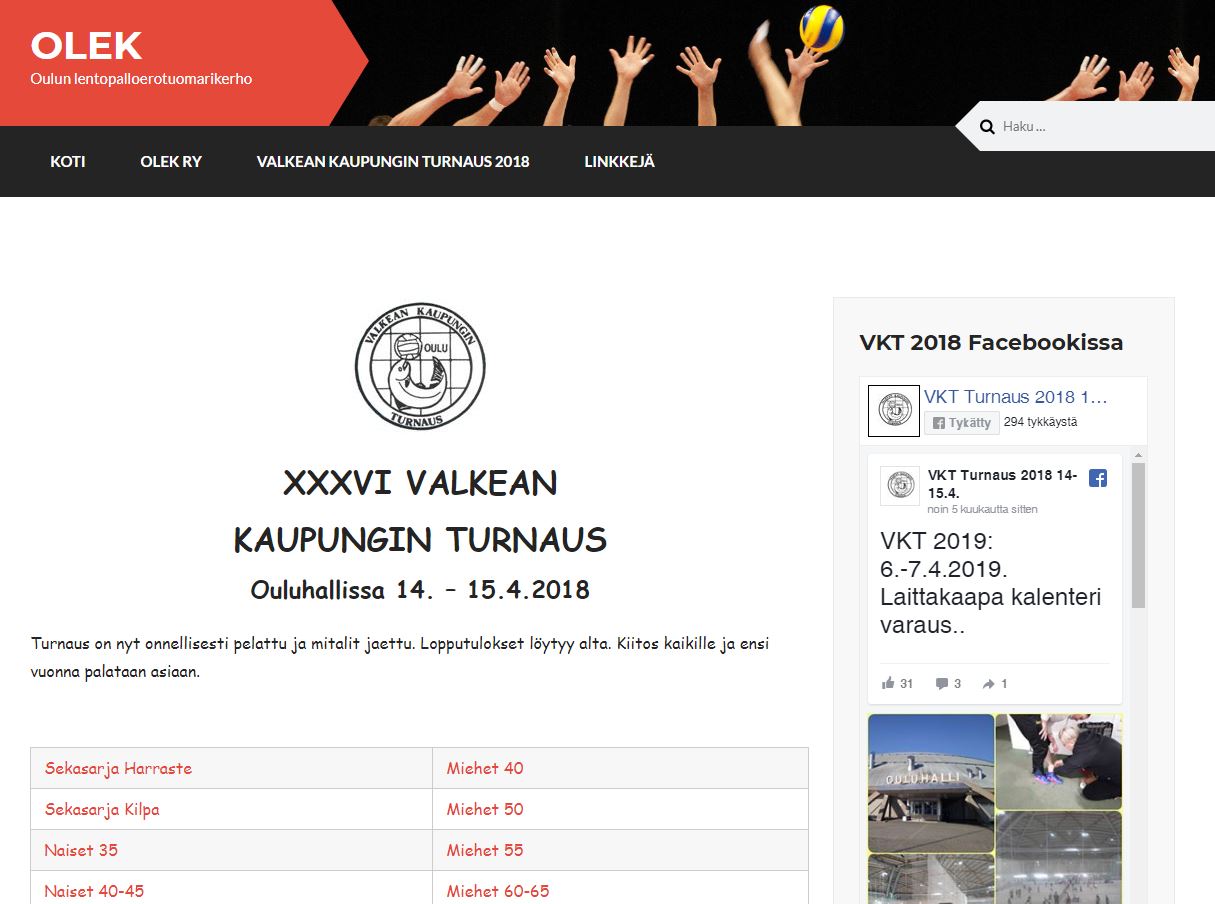The image size is (1215, 904).
Task: Click the OLEK site title
Action: [86, 45]
